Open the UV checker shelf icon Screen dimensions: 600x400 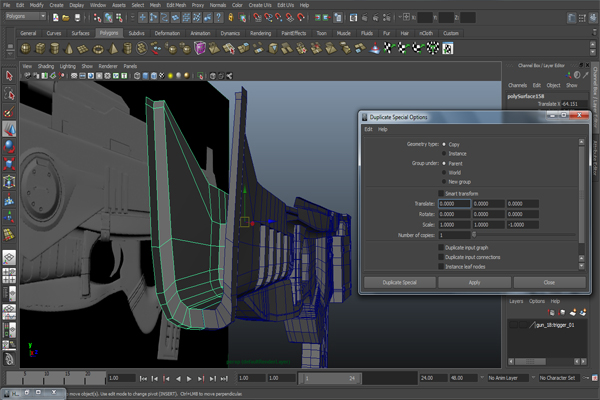[x=448, y=49]
